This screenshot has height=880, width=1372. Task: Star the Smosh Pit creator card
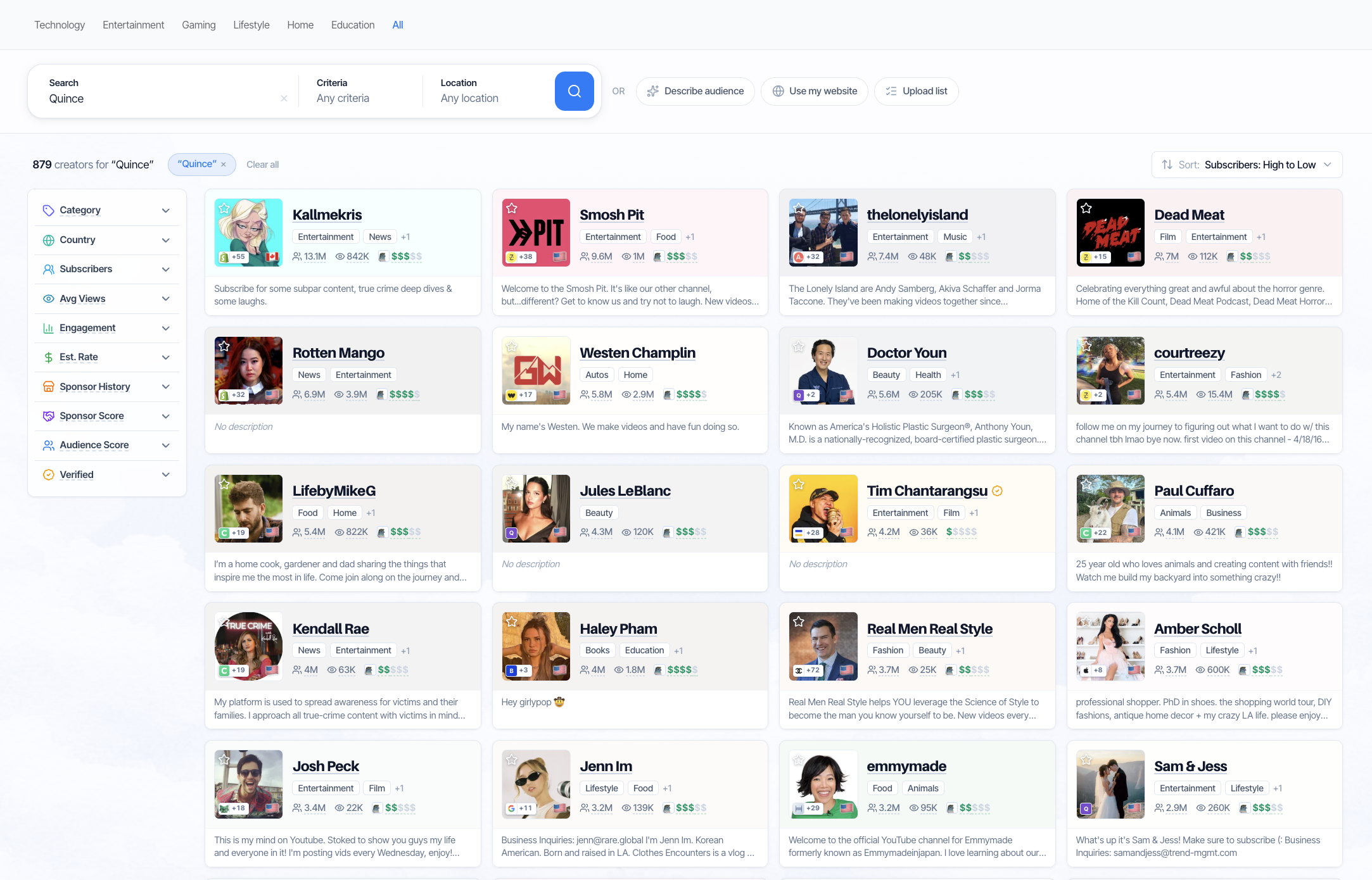(x=512, y=208)
